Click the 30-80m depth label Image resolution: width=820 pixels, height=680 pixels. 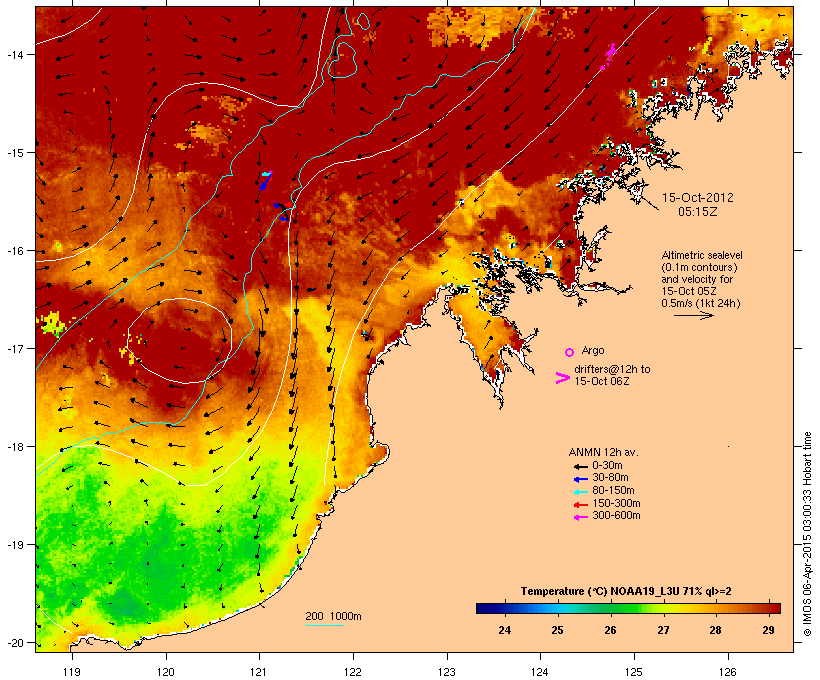pos(610,478)
